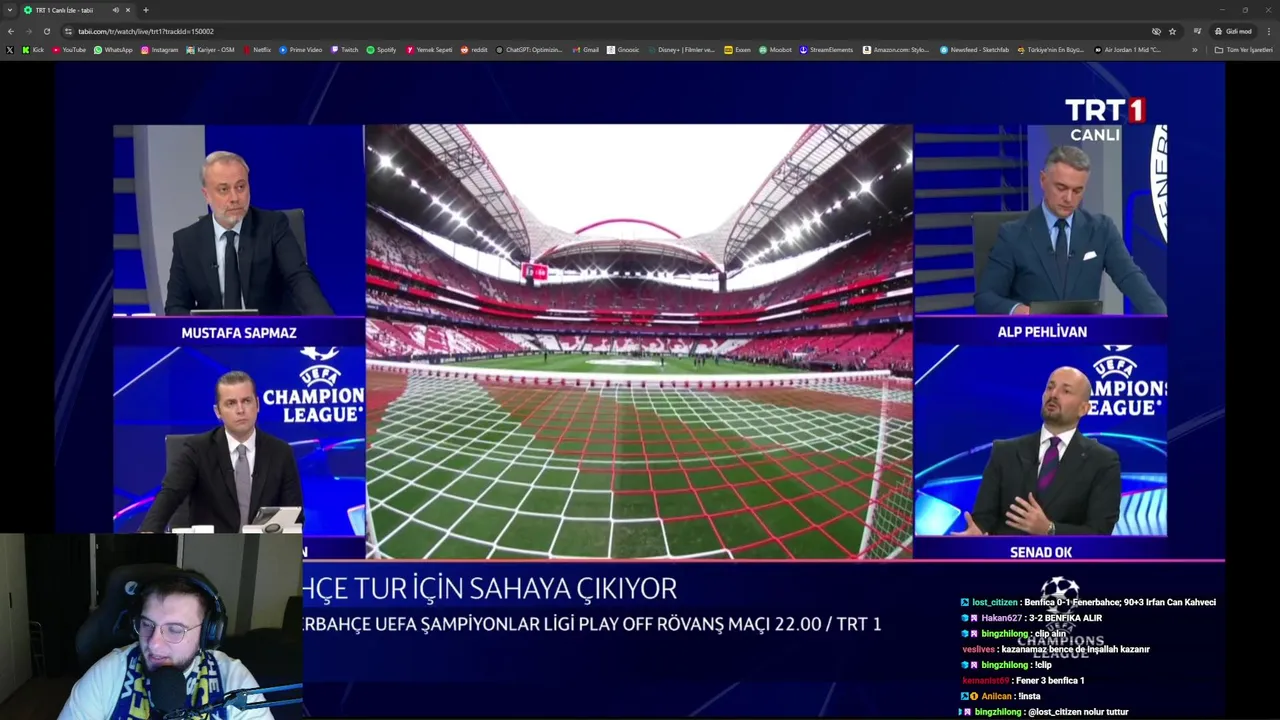Click the Alp Pehlivan video panel
The width and height of the screenshot is (1280, 720).
[x=1040, y=220]
